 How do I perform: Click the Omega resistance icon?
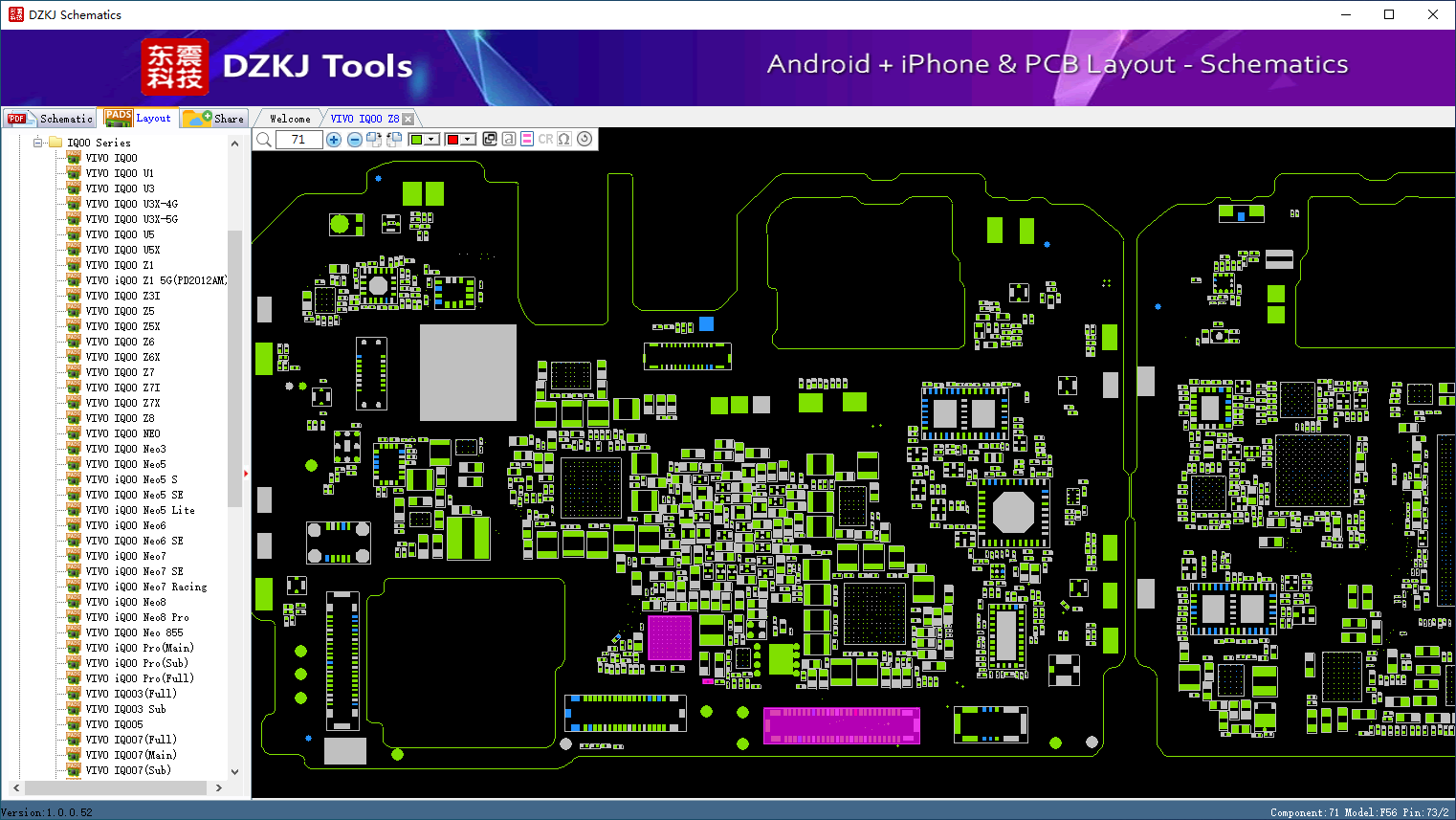pos(564,139)
